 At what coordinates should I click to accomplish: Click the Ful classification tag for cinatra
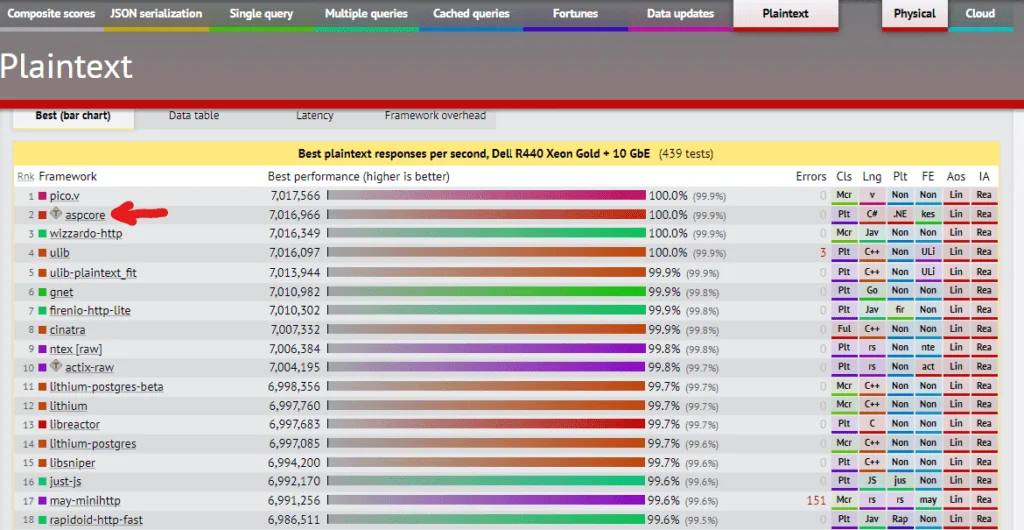tap(844, 329)
